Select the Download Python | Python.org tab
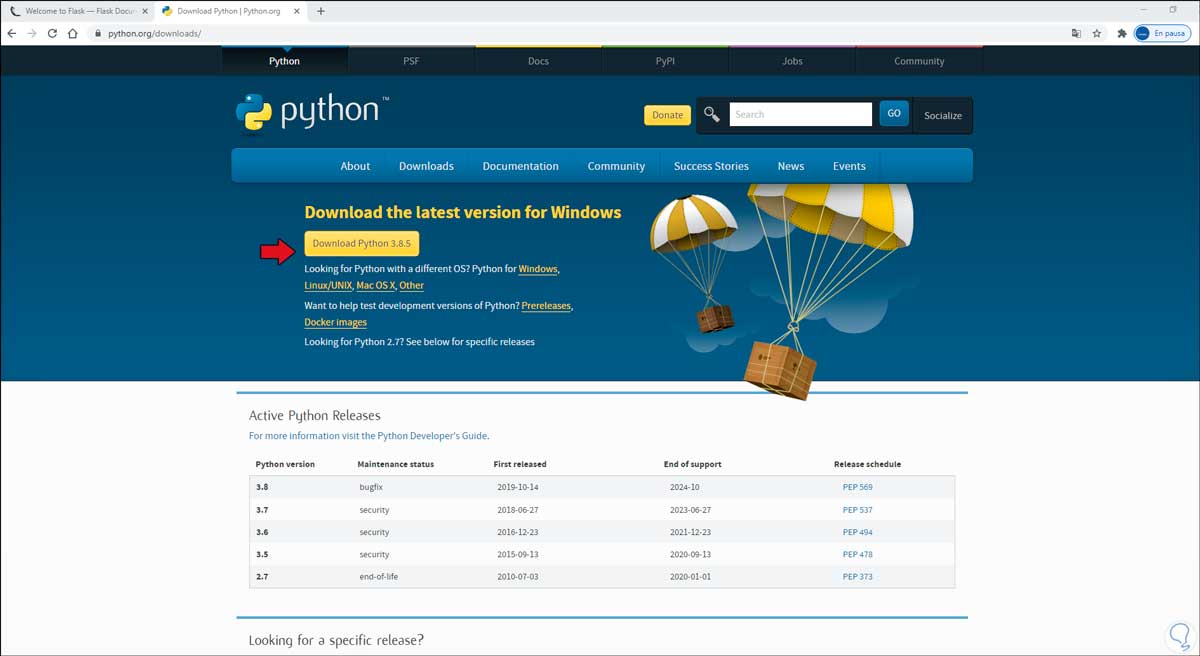This screenshot has height=656, width=1200. tap(230, 11)
